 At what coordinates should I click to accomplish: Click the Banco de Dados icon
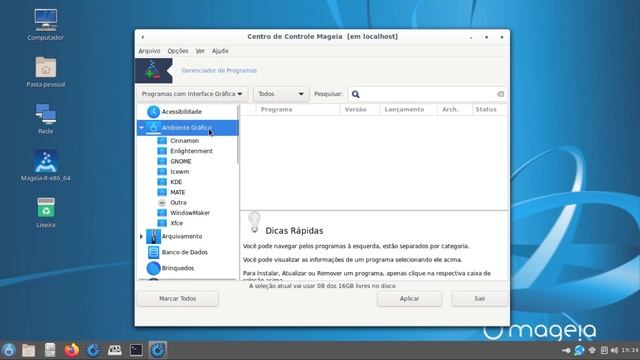point(153,252)
